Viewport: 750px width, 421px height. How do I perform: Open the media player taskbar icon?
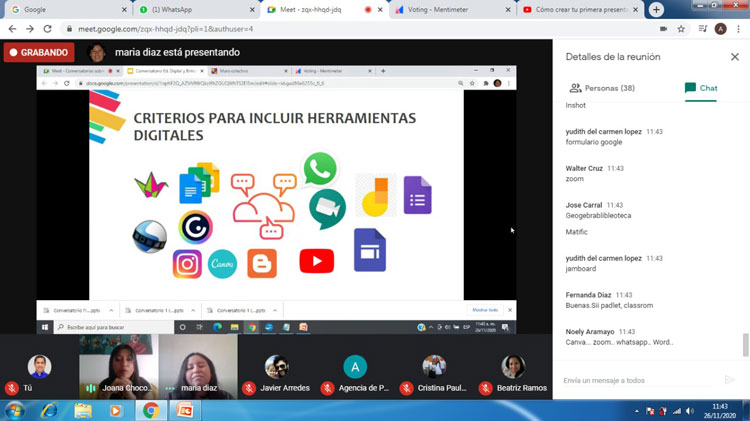point(115,411)
